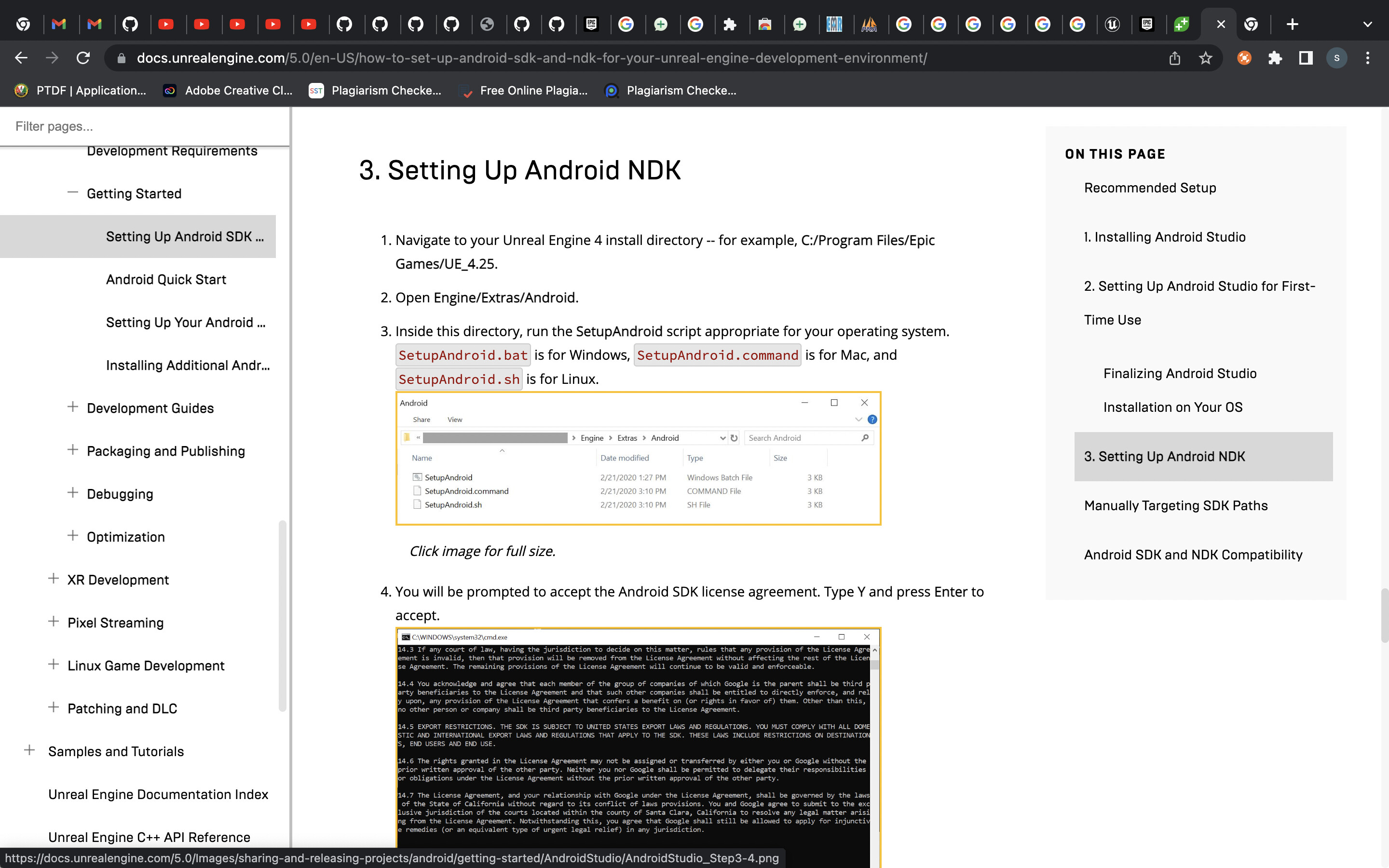Click the browser reload icon
Viewport: 1389px width, 868px height.
83,58
